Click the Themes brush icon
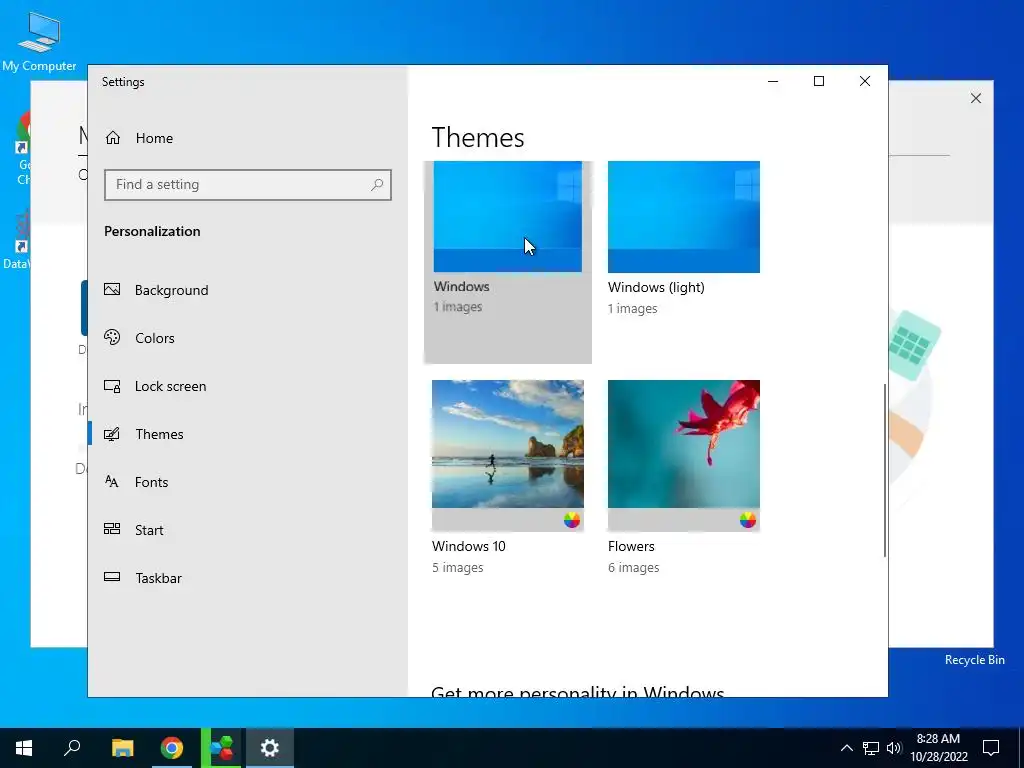The width and height of the screenshot is (1024, 768). (112, 434)
